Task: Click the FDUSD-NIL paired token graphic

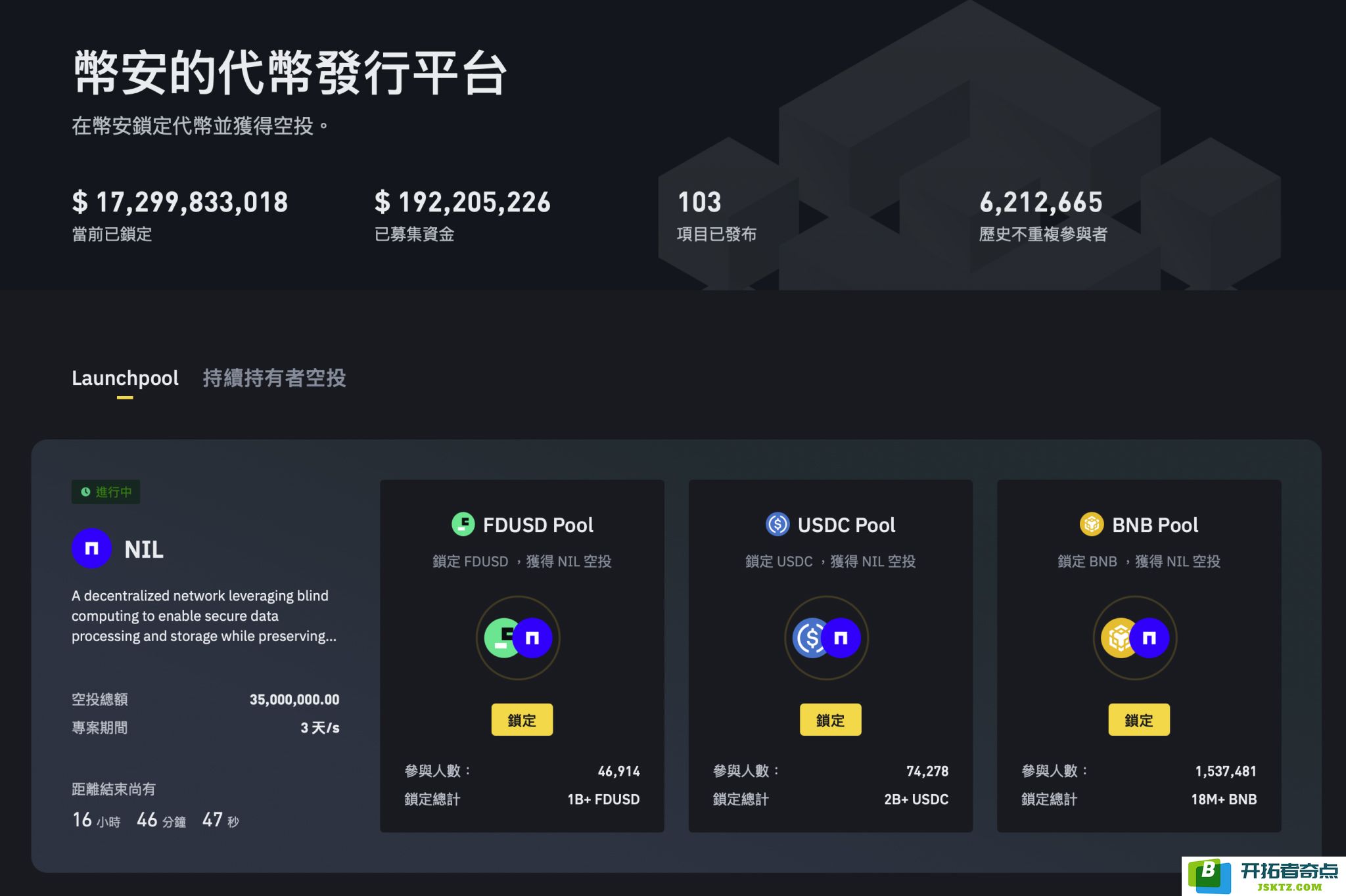Action: pos(518,637)
